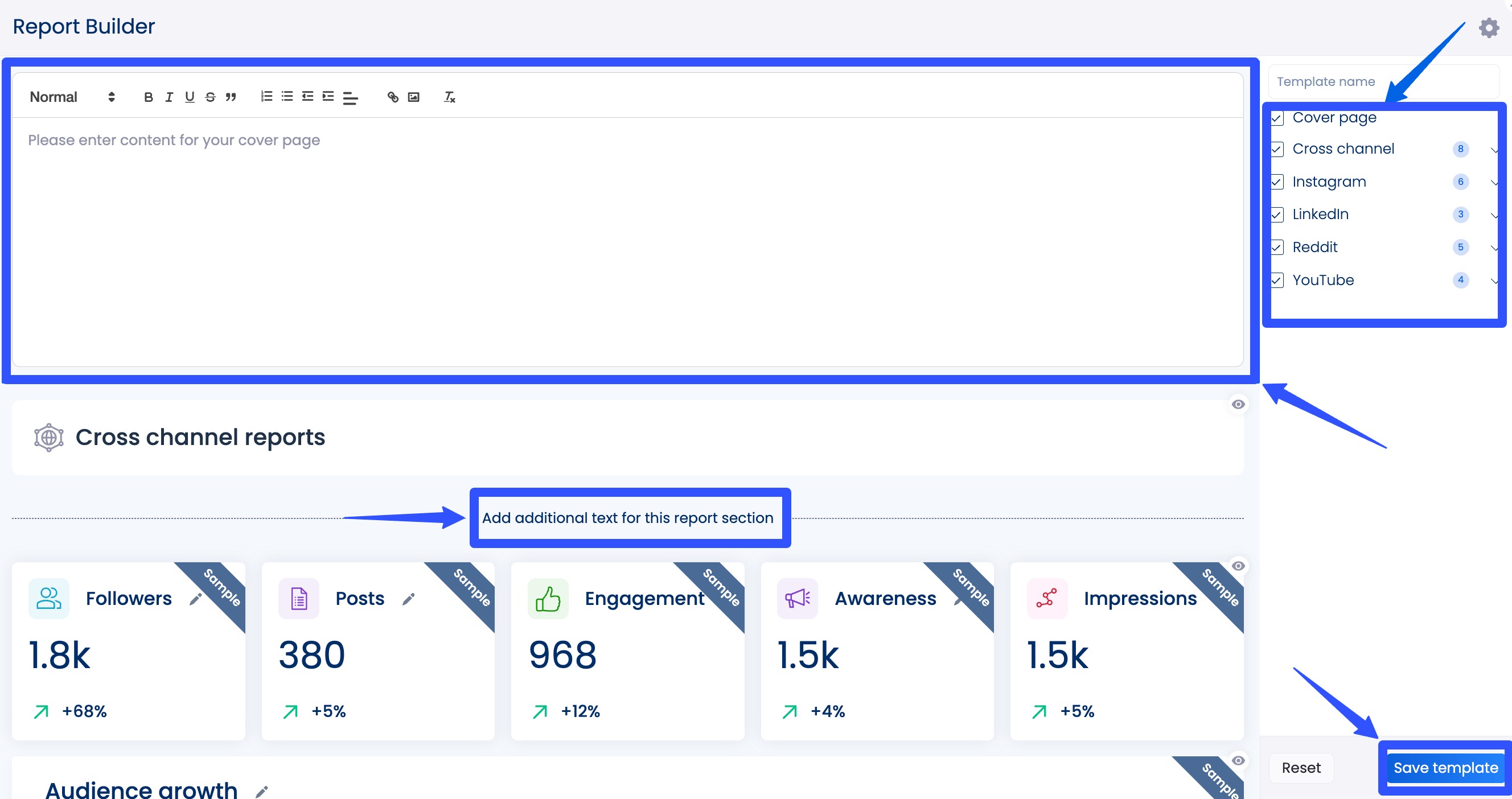
Task: Insert an image into the cover page
Action: click(413, 97)
